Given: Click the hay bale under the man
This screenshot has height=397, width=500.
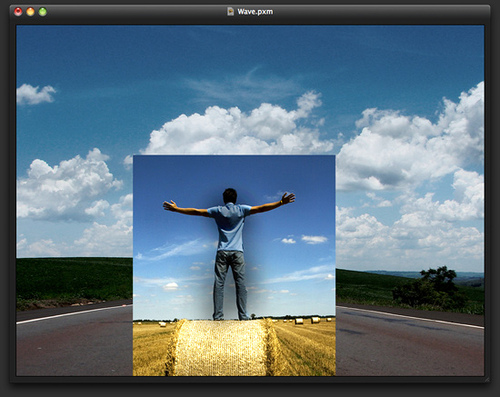Looking at the screenshot, I should (221, 348).
